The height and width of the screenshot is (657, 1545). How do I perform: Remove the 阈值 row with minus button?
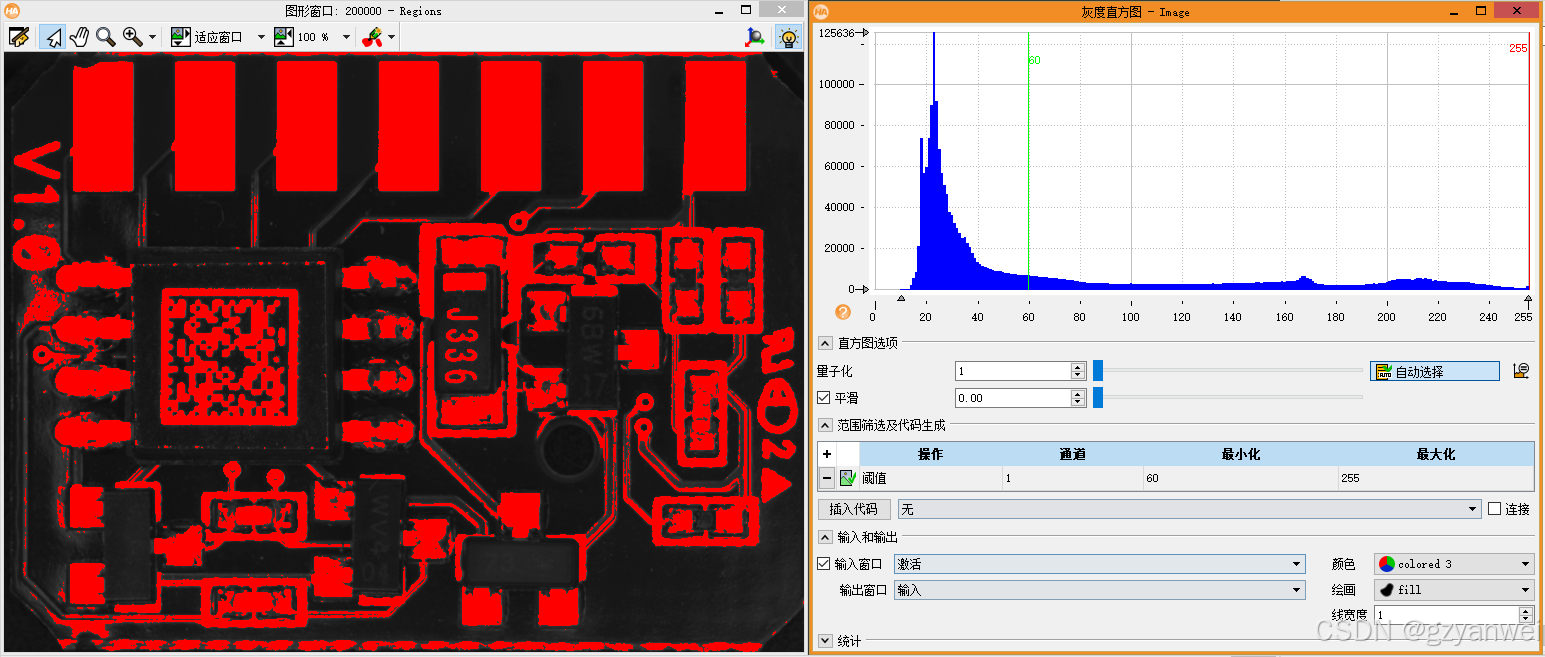827,478
